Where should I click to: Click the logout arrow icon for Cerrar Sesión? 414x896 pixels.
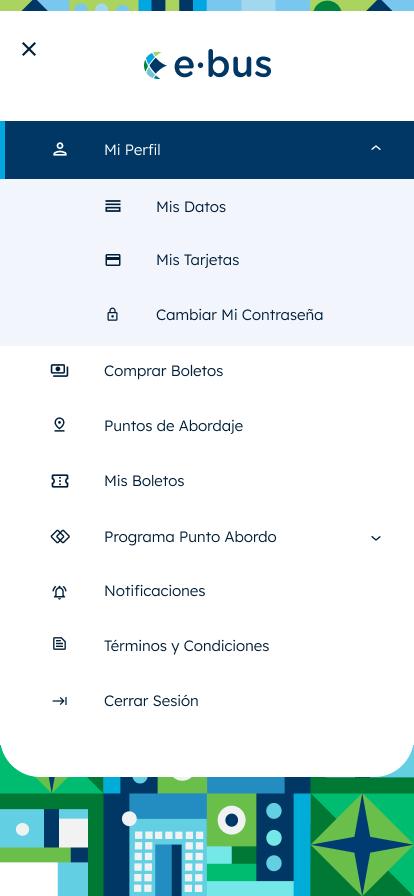tap(59, 701)
